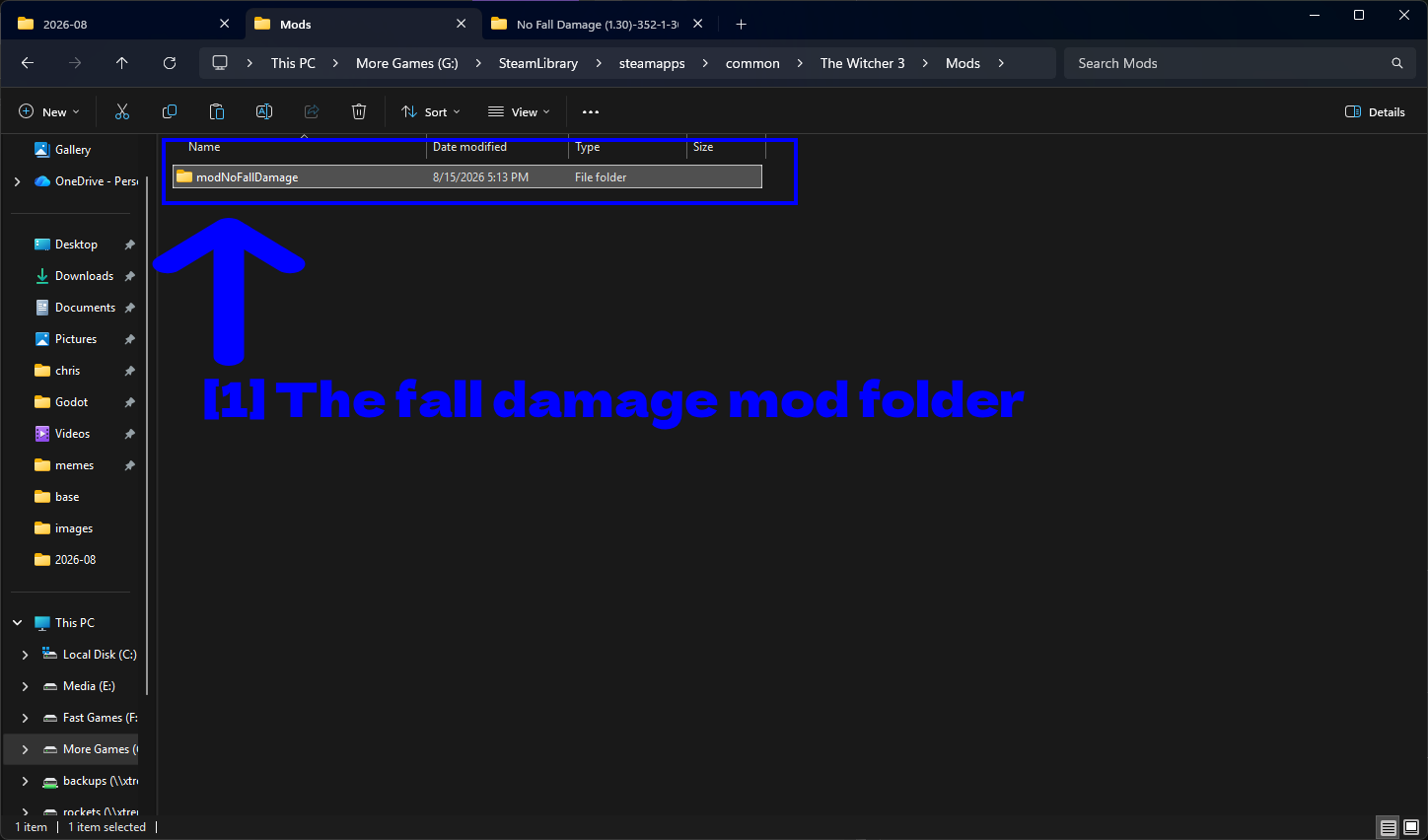The height and width of the screenshot is (840, 1428).
Task: Go back with the left arrow
Action: coord(28,63)
